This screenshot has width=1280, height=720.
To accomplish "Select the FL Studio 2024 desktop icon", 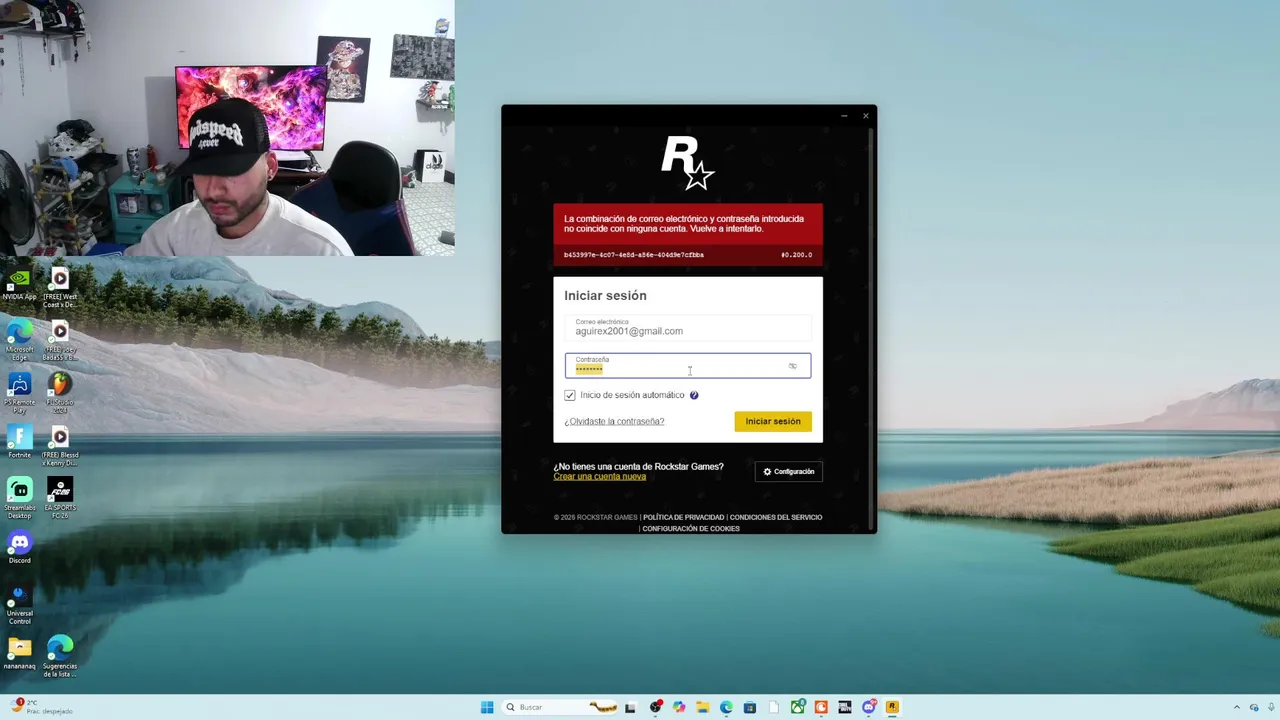I will pos(60,392).
